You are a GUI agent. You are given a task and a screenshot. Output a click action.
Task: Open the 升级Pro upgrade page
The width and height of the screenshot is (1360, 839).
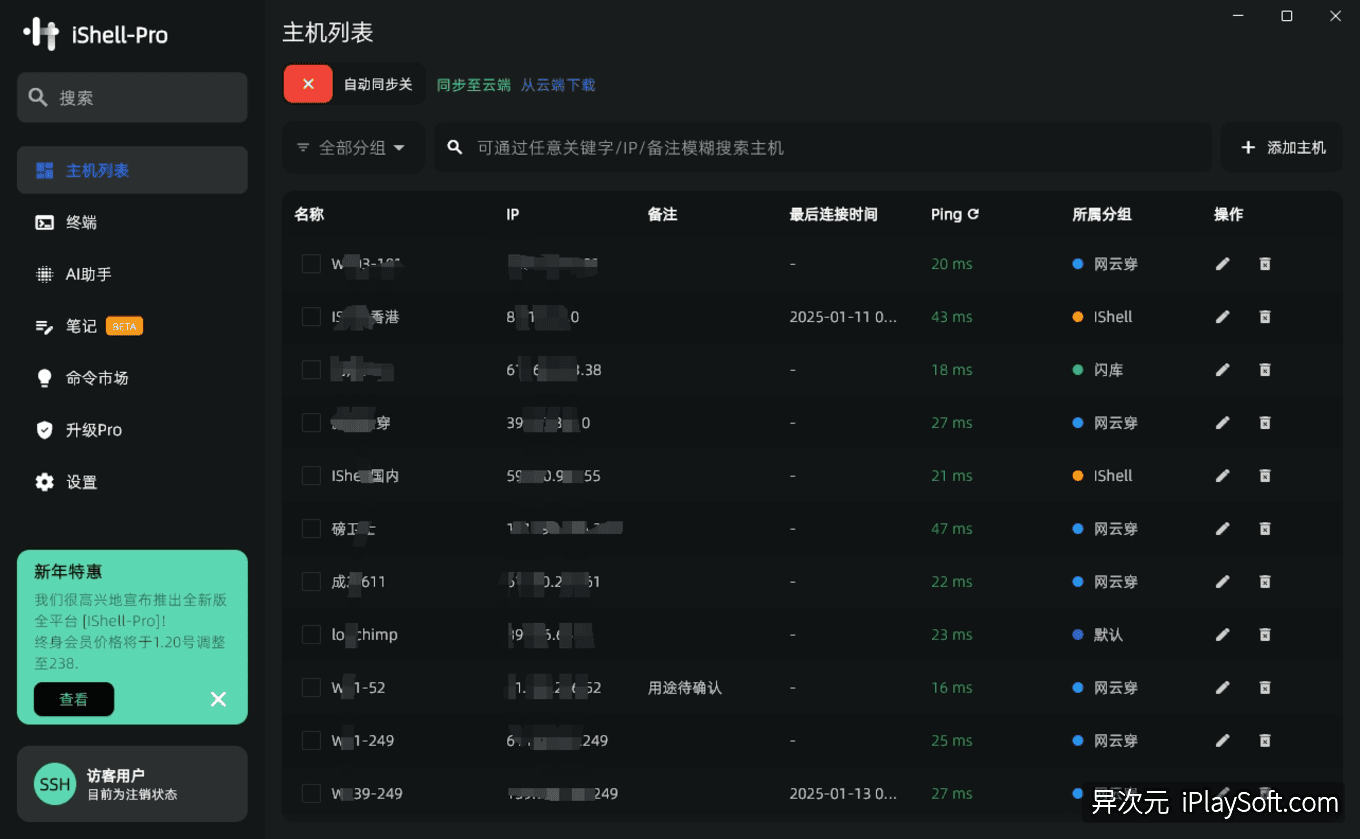(90, 430)
